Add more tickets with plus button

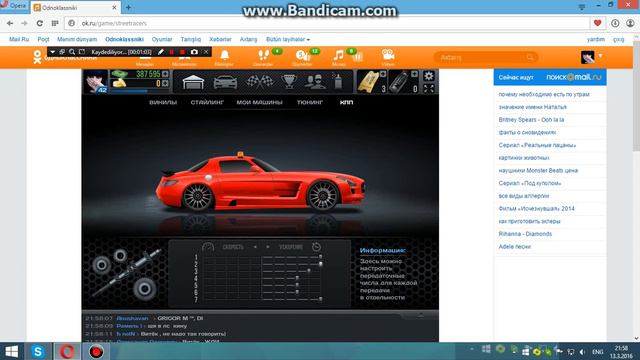383,74
